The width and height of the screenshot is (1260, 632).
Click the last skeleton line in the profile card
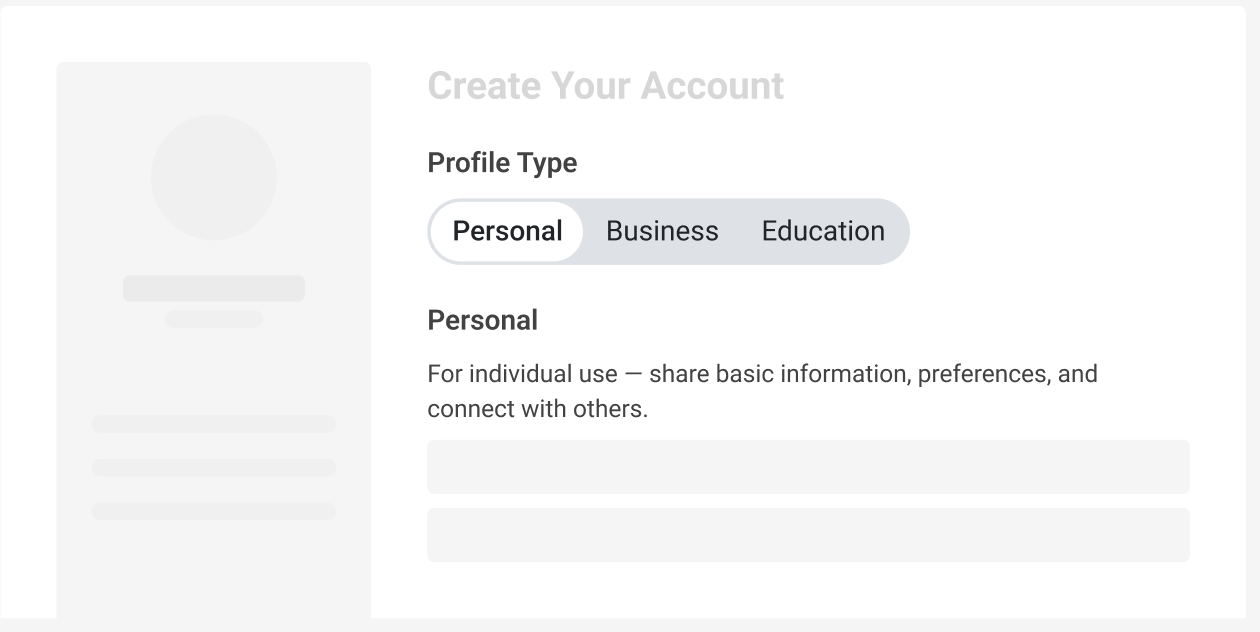click(213, 511)
